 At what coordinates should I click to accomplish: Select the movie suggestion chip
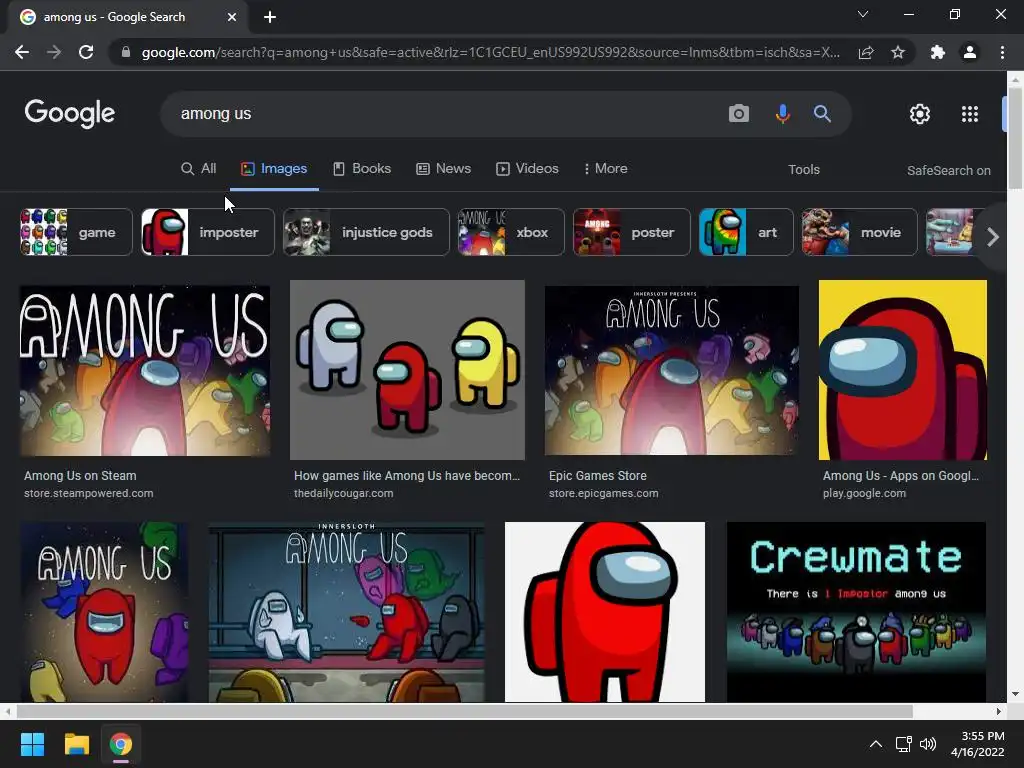[x=859, y=232]
